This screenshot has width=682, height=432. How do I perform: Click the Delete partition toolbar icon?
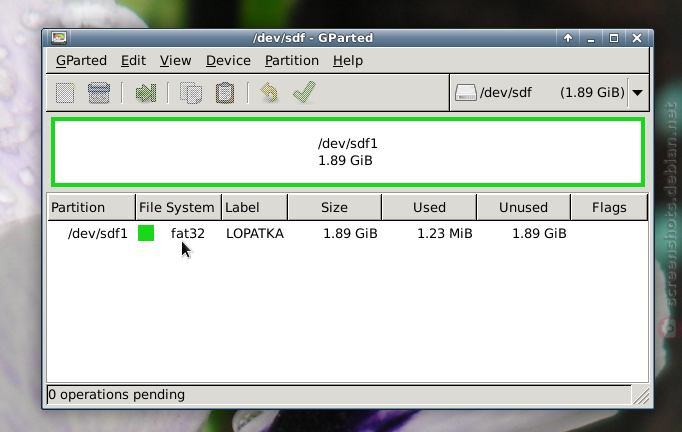[99, 93]
